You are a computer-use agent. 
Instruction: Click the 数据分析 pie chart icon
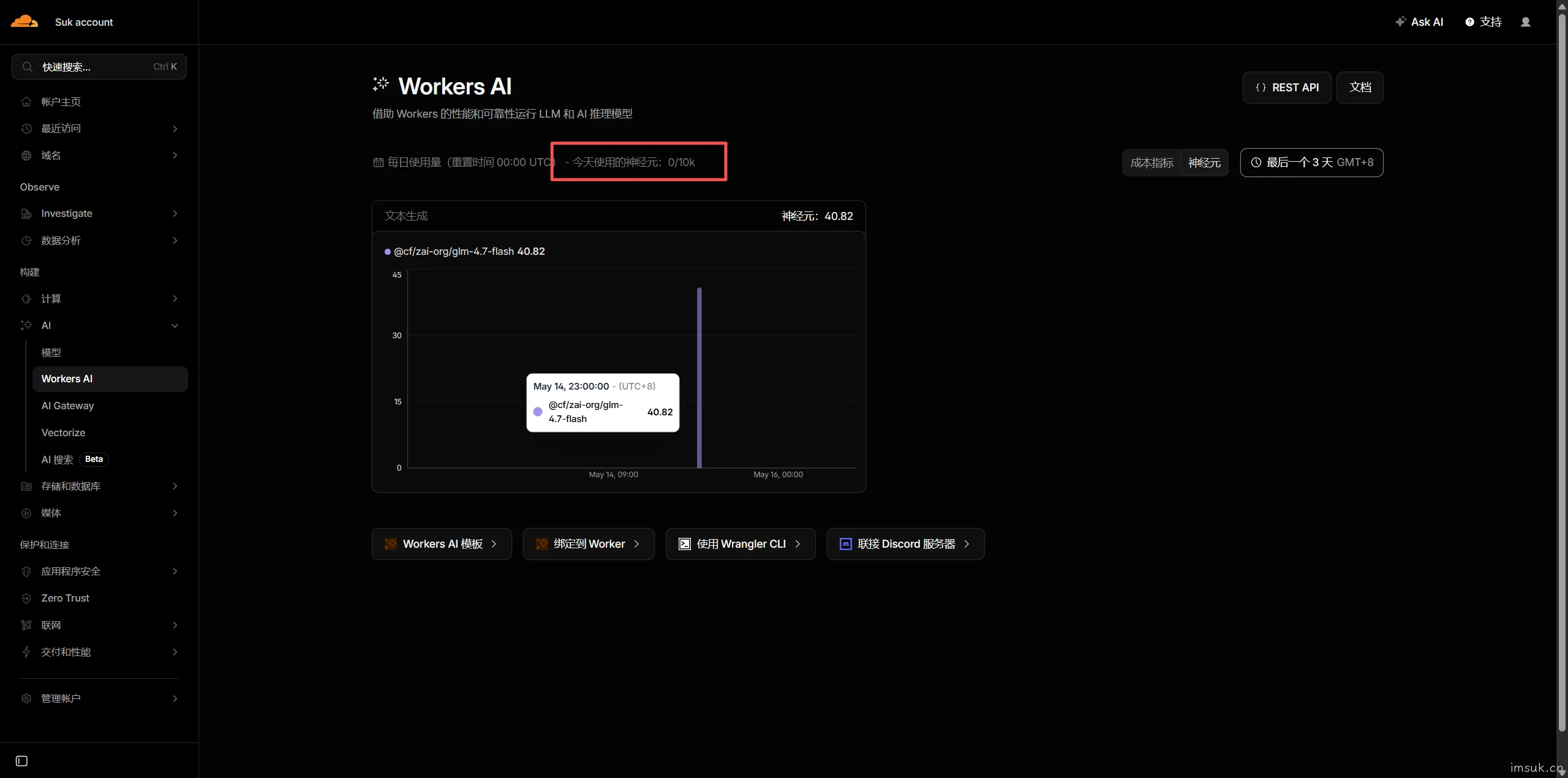click(26, 241)
